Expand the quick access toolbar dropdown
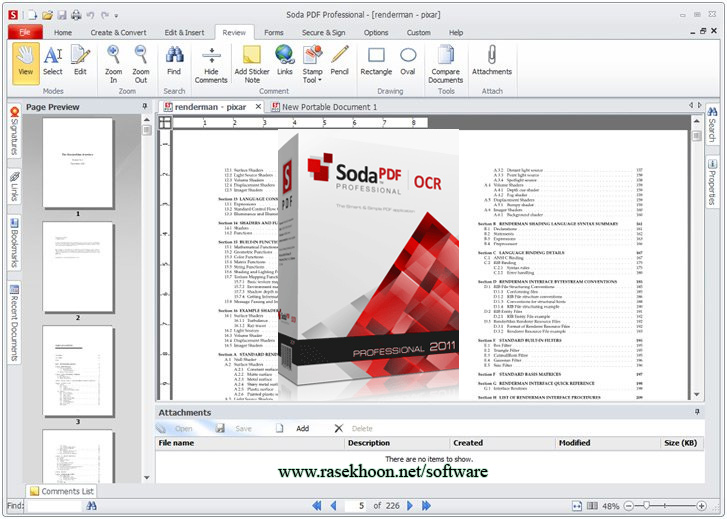This screenshot has height=519, width=727. [115, 15]
